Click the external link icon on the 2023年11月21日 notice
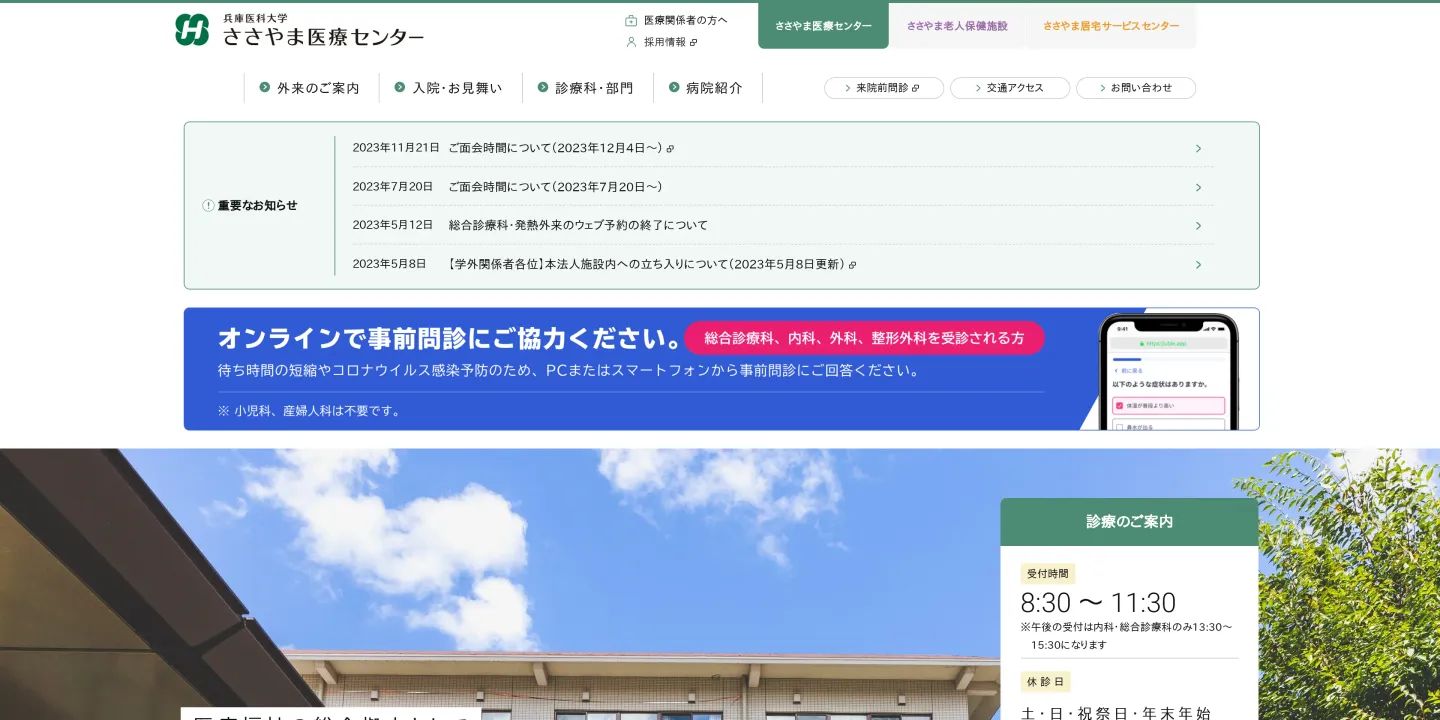 point(670,148)
